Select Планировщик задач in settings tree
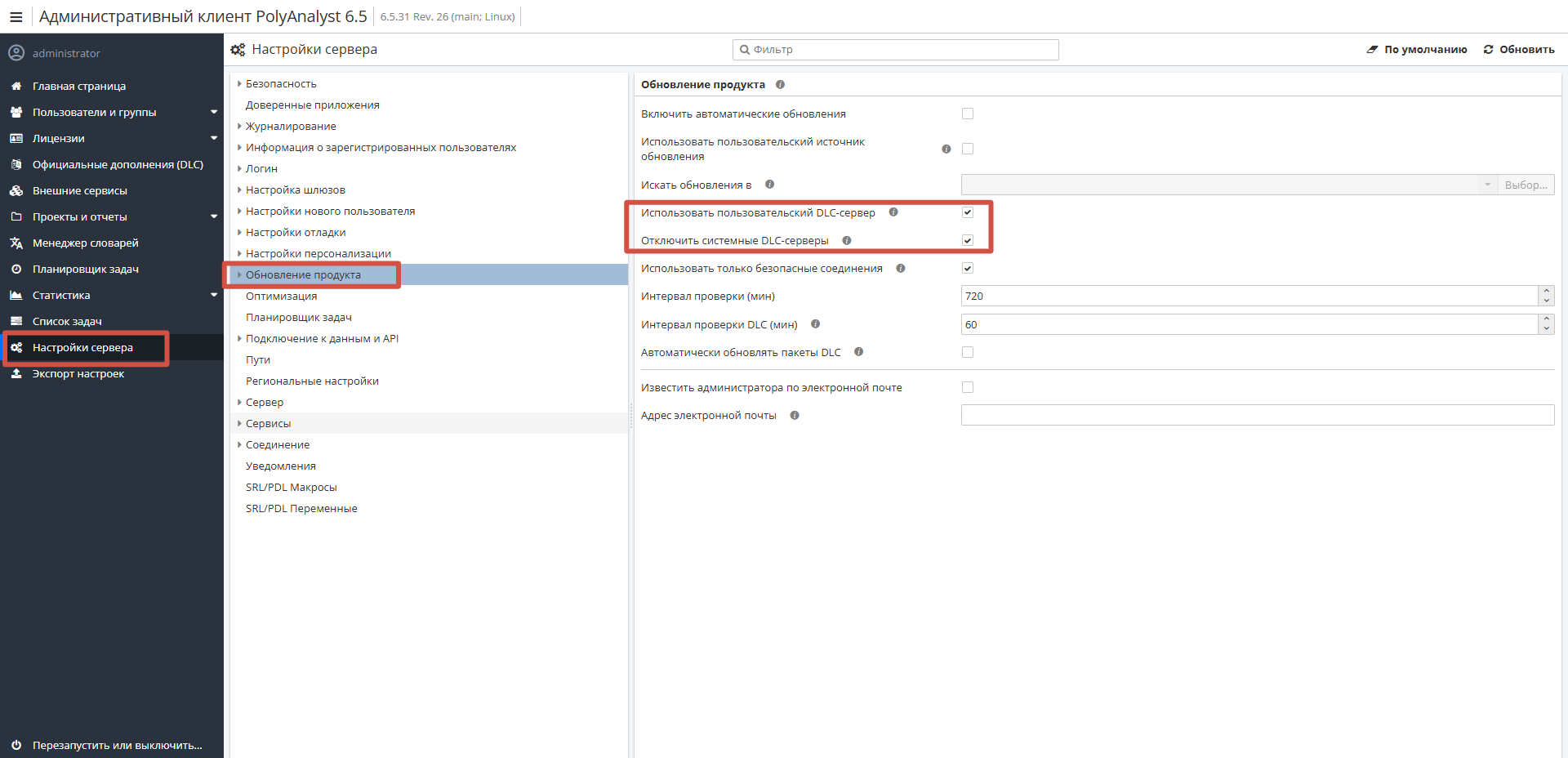 [x=298, y=317]
